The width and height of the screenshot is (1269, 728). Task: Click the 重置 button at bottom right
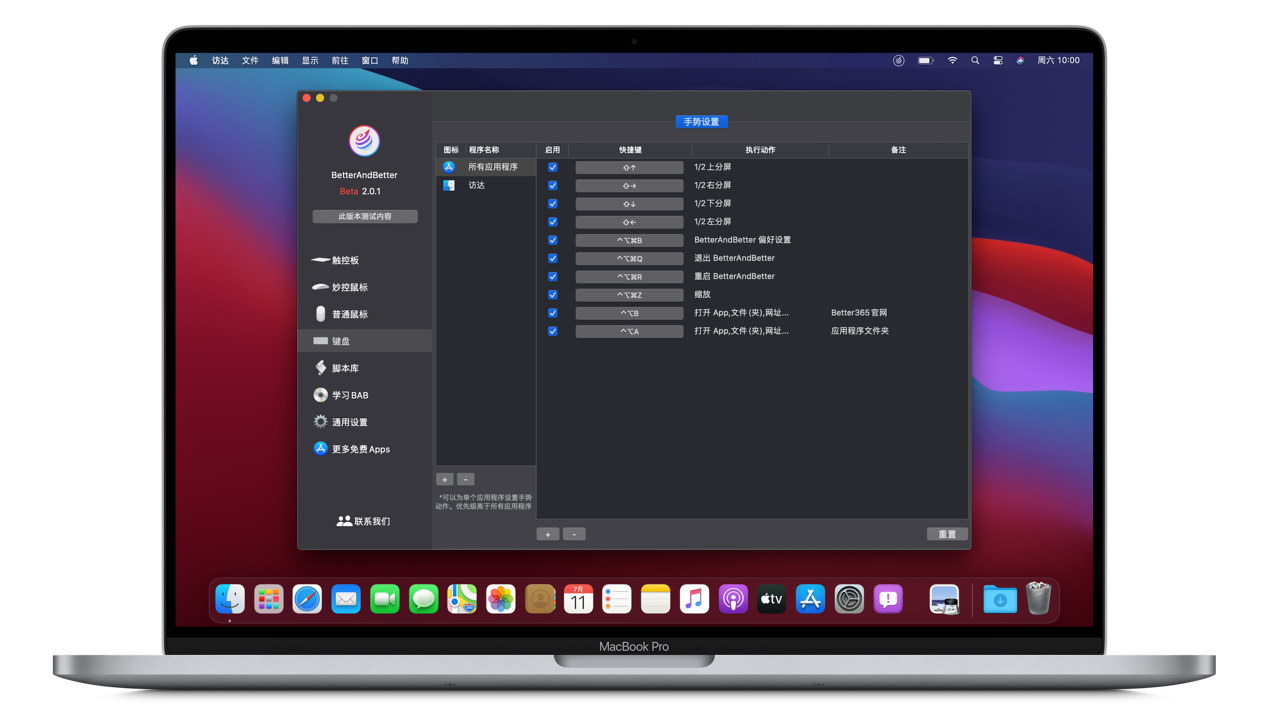click(946, 534)
